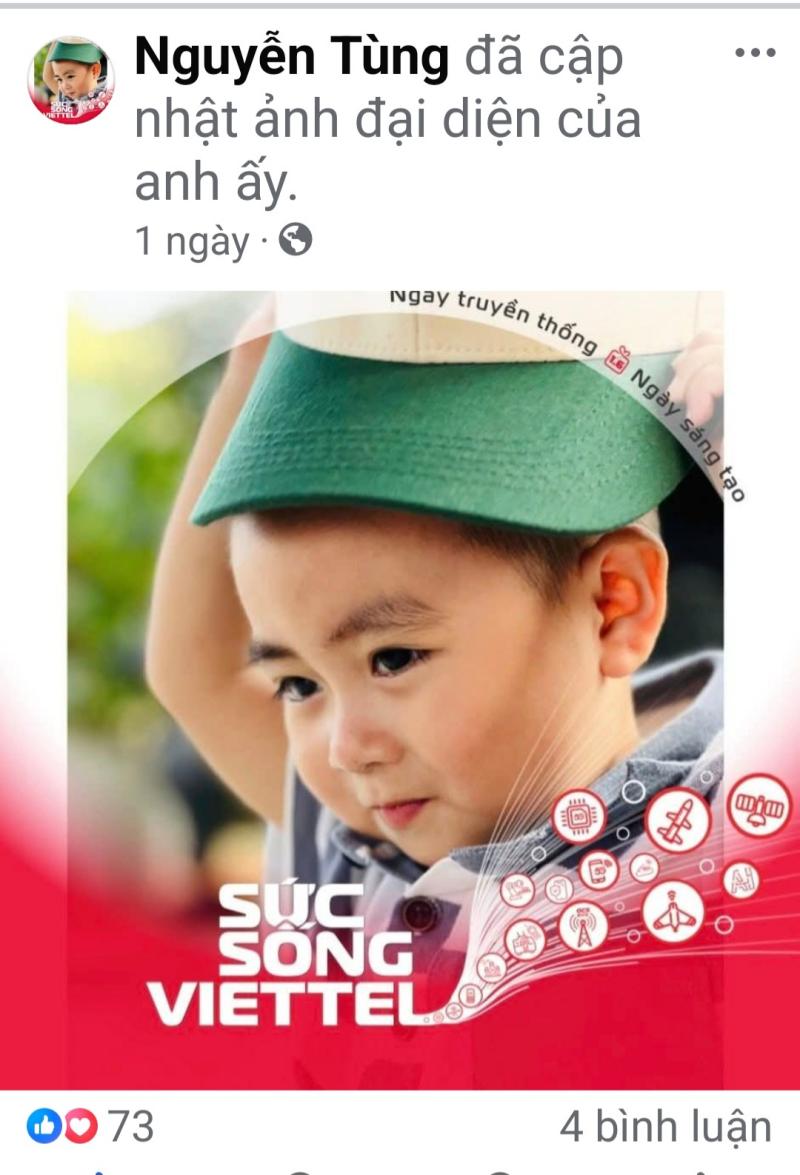Image resolution: width=800 pixels, height=1175 pixels.
Task: Open the Nguyễn Tùng profile name link
Action: [291, 58]
